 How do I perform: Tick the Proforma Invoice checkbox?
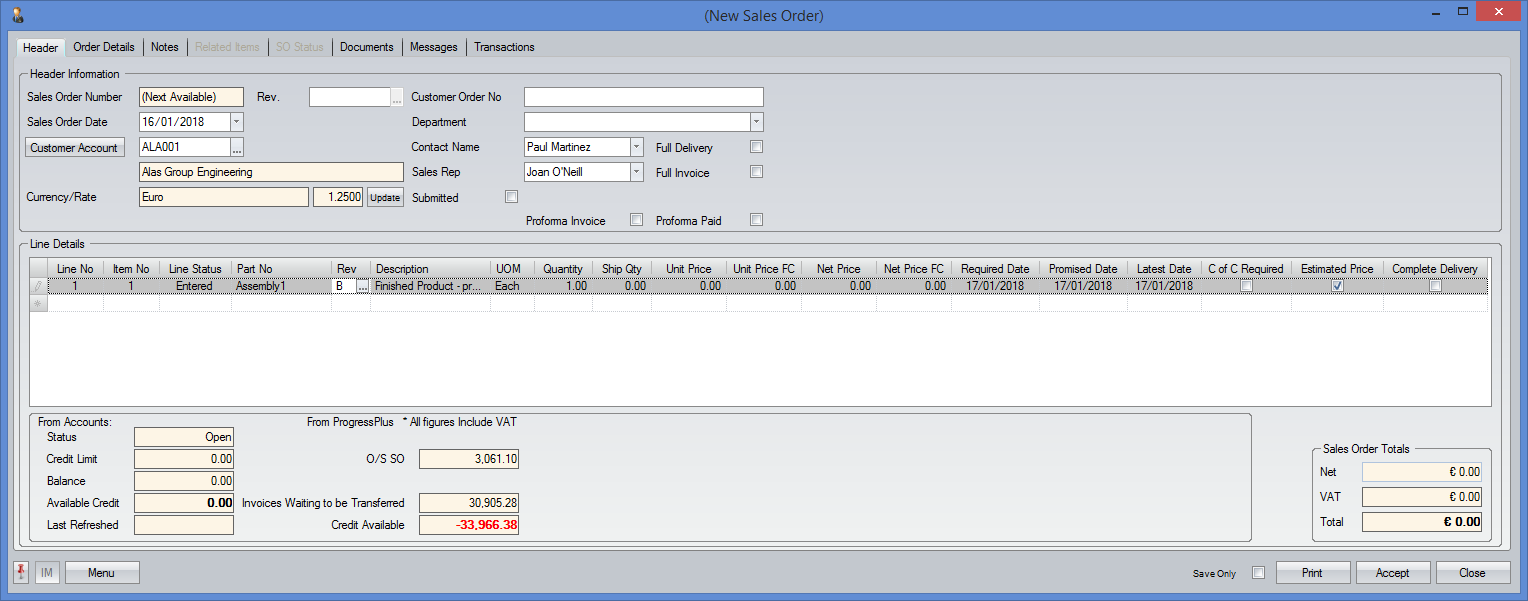pyautogui.click(x=636, y=220)
